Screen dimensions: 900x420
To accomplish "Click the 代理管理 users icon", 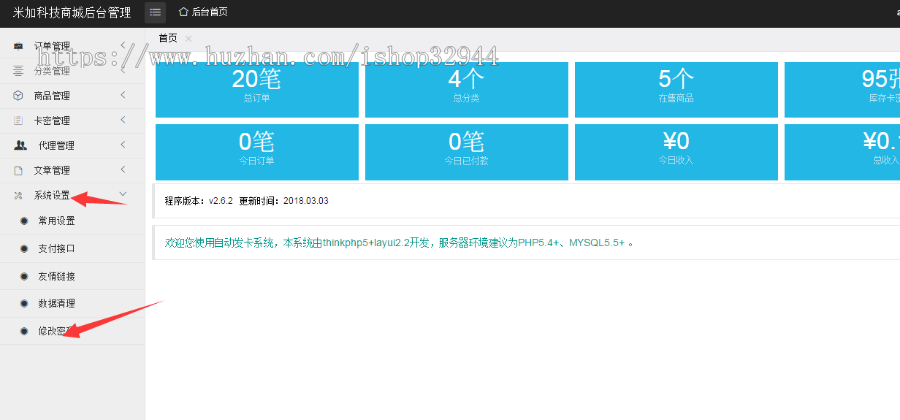I will tap(20, 146).
